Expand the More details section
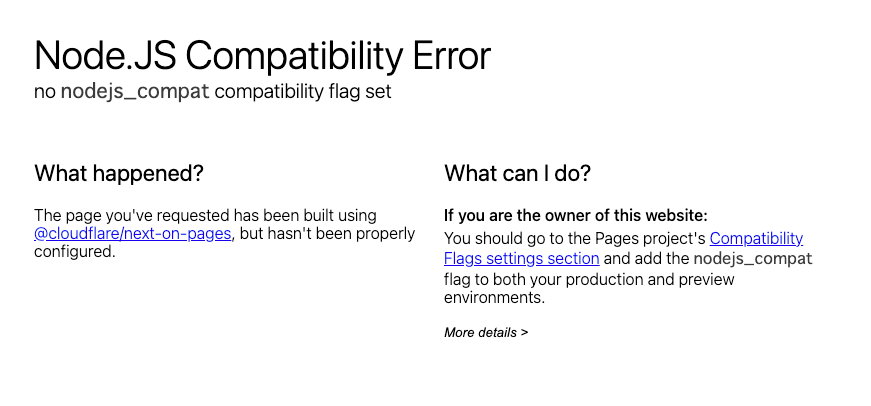 point(486,333)
